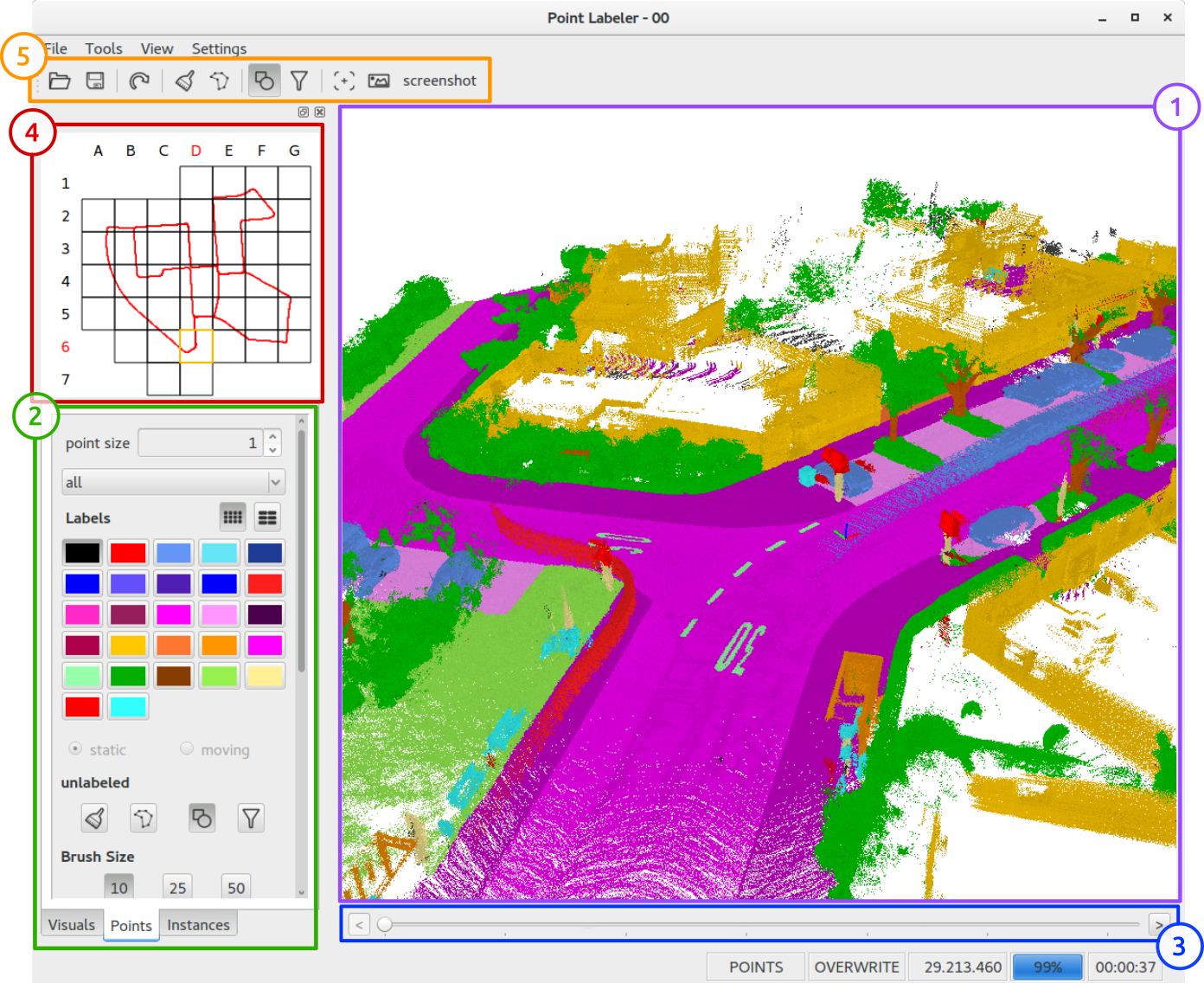Enable the Shape selection tool in Points panel

(201, 817)
